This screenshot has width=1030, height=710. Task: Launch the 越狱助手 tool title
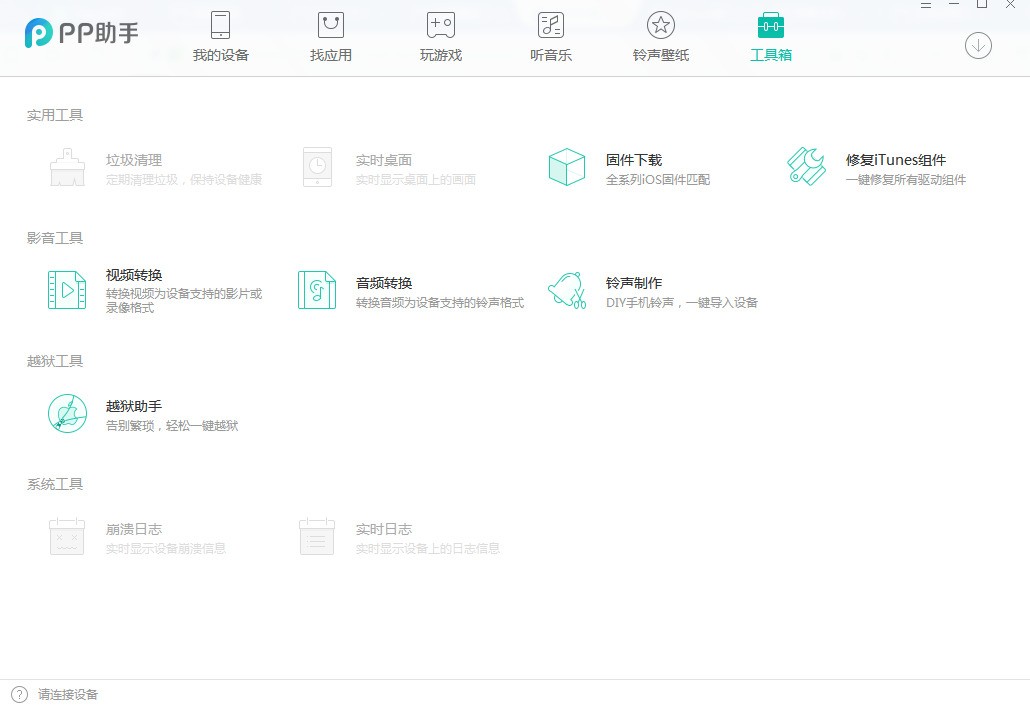pos(134,406)
